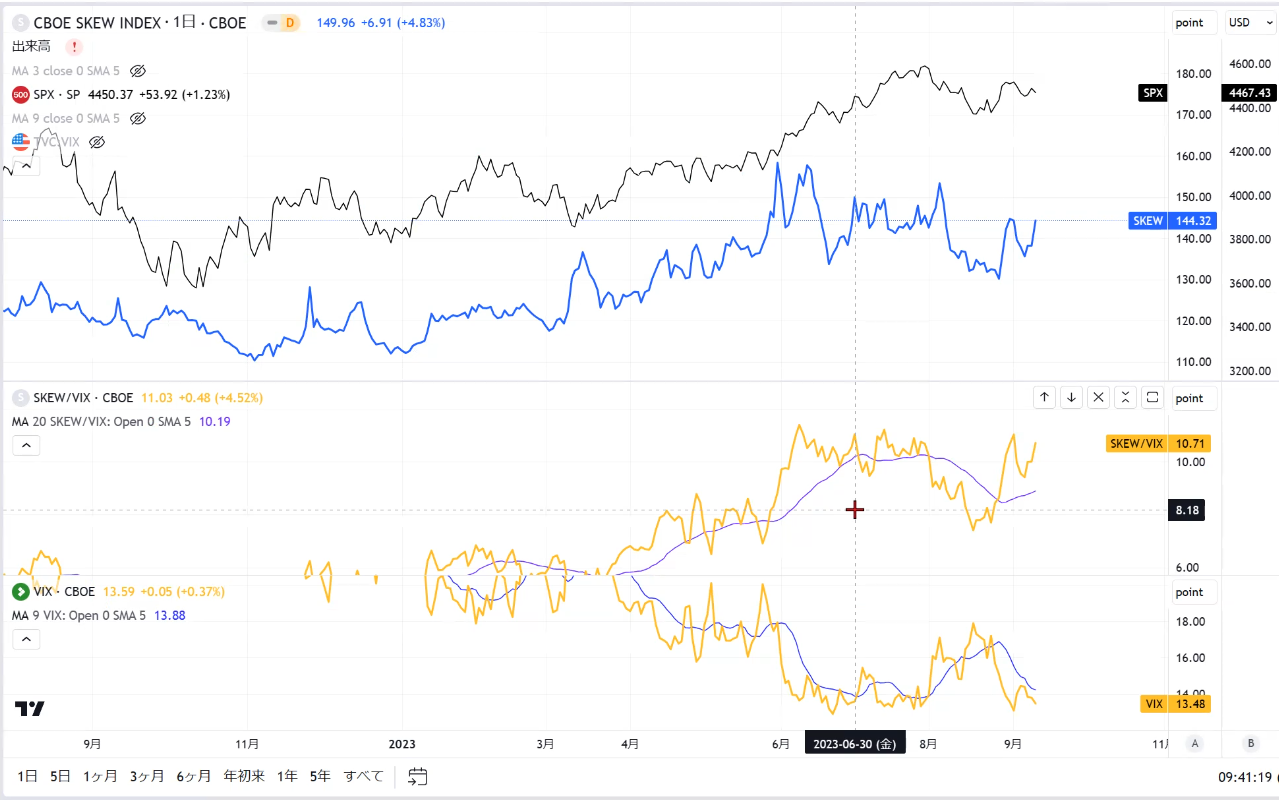Click the MA 20 SKEW/VIX indicator label
The width and height of the screenshot is (1279, 800).
103,422
